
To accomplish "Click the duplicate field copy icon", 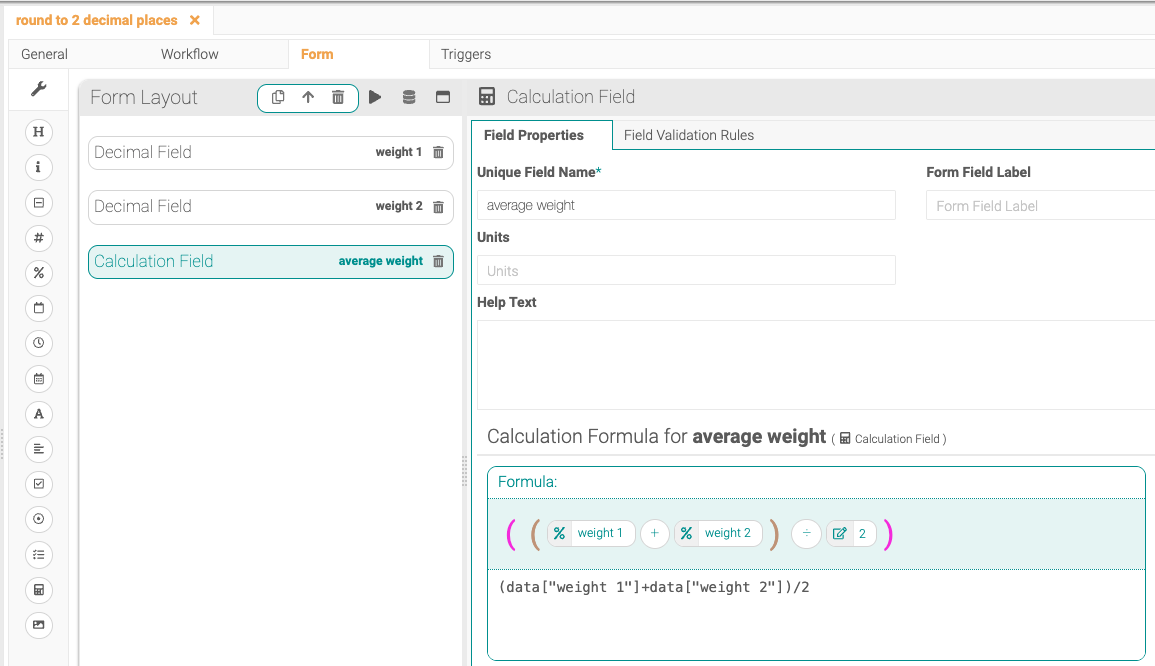I will pyautogui.click(x=278, y=97).
